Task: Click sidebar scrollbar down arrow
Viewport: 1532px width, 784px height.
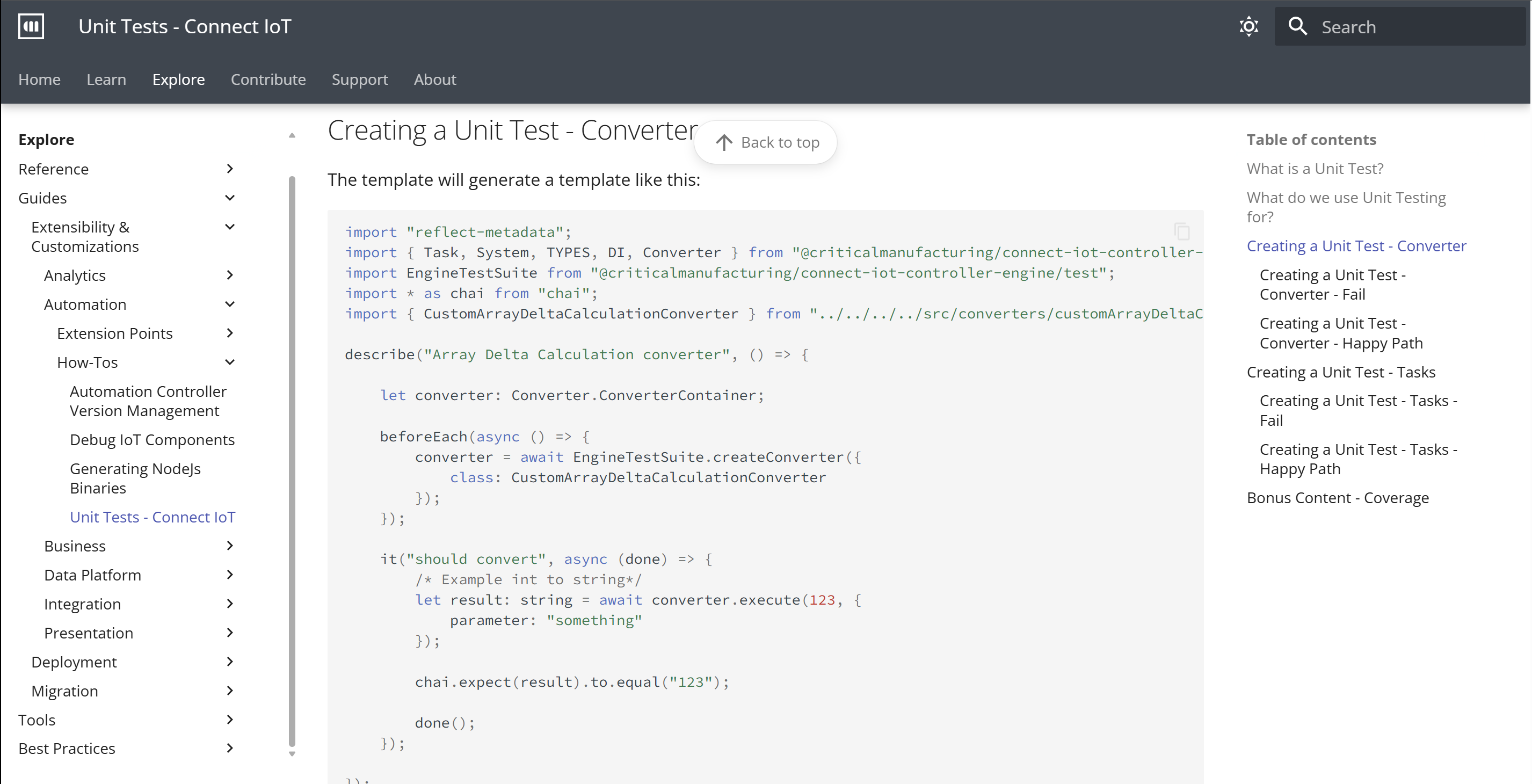Action: coord(292,754)
